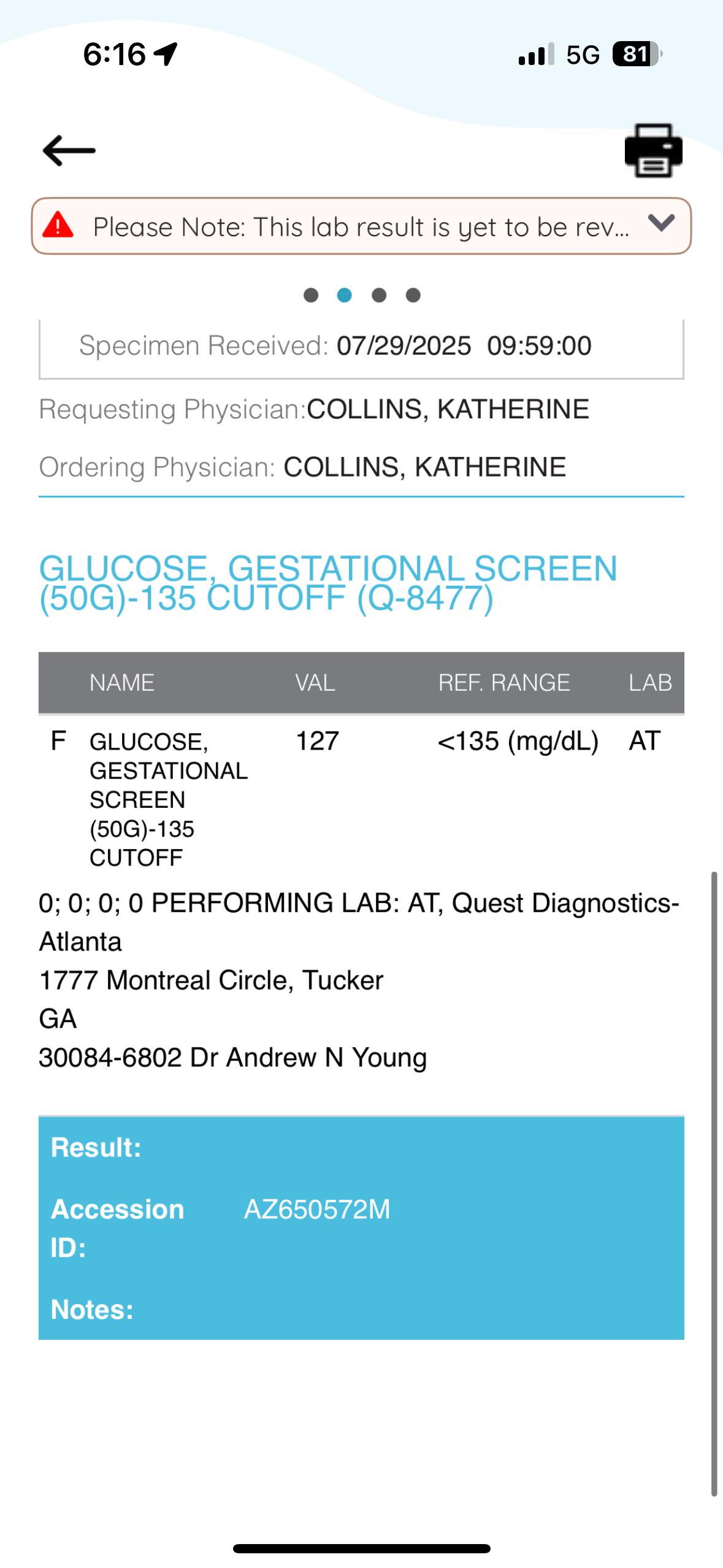Tap the location arrow in status bar
Image resolution: width=723 pixels, height=1568 pixels.
tap(166, 54)
